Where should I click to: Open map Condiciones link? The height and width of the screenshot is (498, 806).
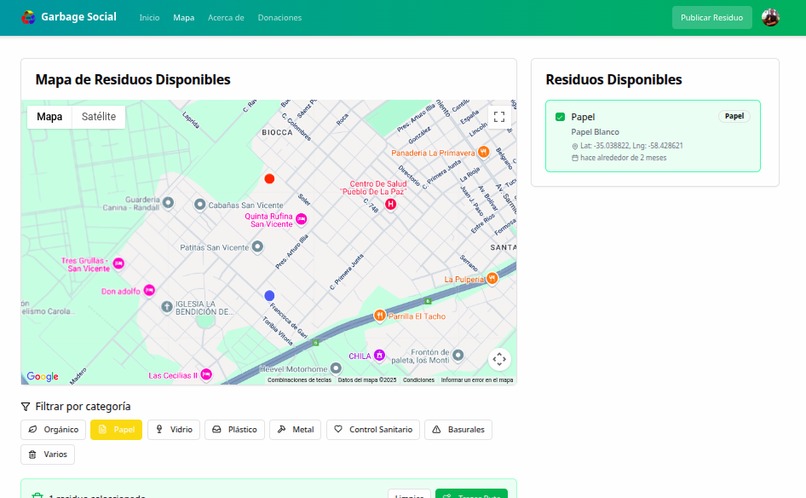pos(418,380)
